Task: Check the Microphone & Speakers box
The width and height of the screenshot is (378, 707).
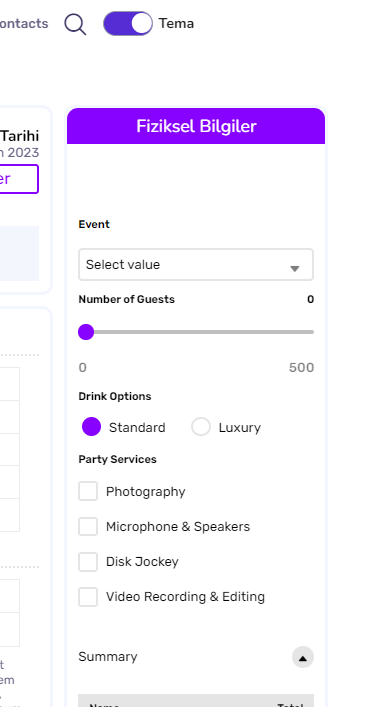Action: coord(88,526)
